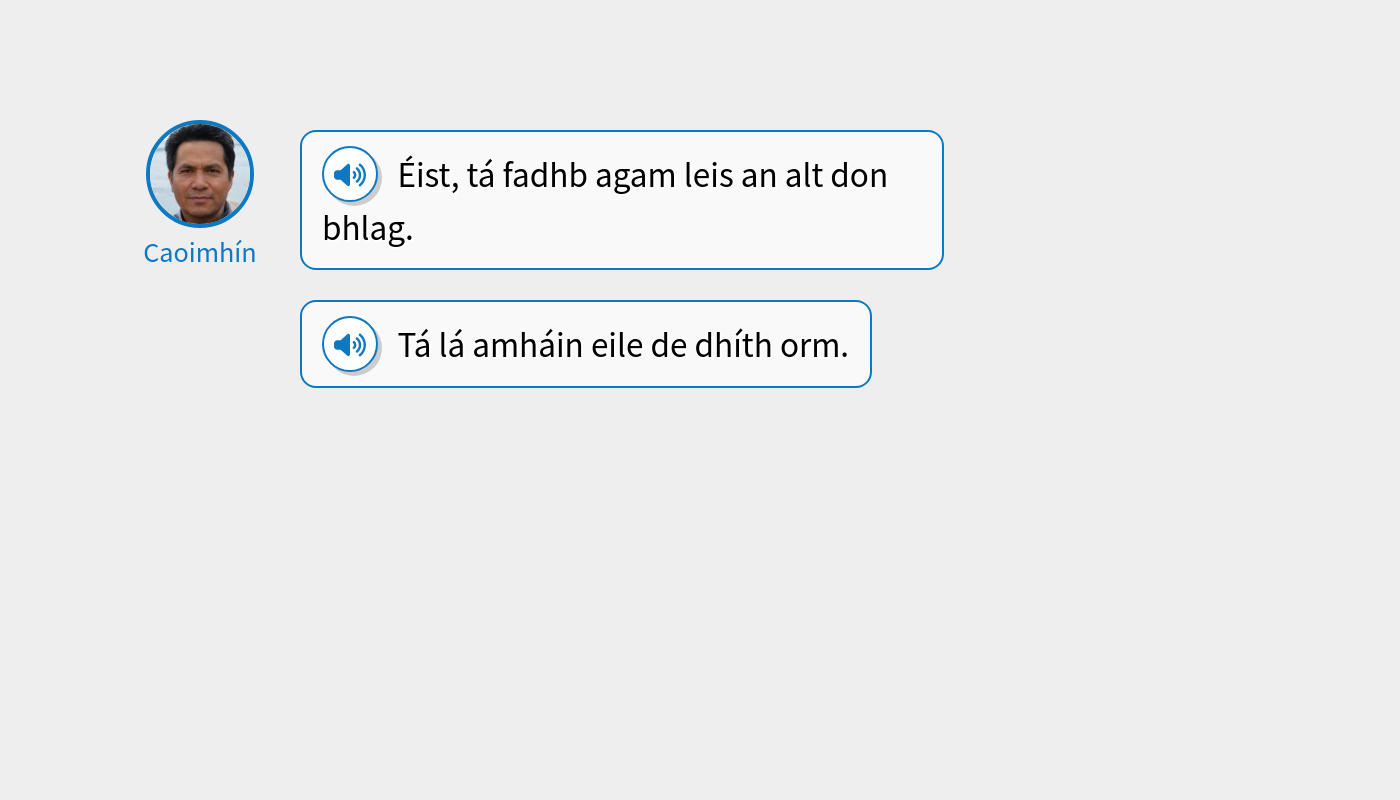Listen to the second sentence by clicking its icon
Screen dimensions: 1400x800
[350, 344]
